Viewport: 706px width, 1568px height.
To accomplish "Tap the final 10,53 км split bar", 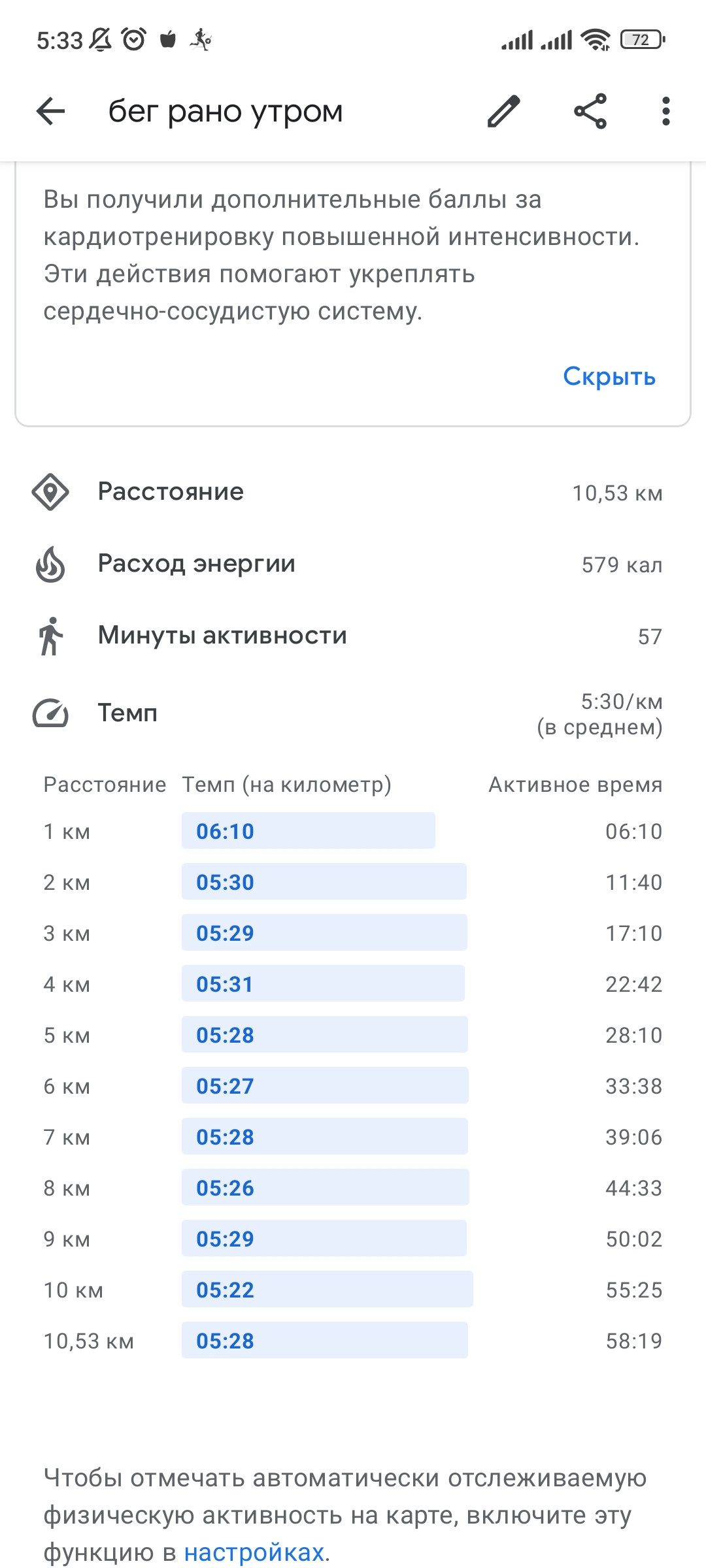I will [x=325, y=1340].
